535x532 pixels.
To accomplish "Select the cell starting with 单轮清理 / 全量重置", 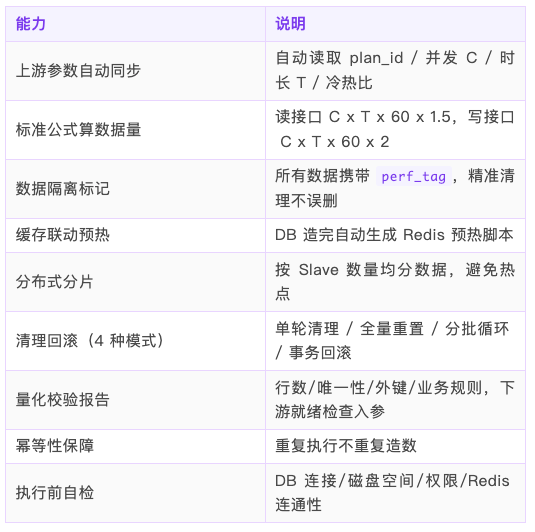I will pyautogui.click(x=395, y=341).
